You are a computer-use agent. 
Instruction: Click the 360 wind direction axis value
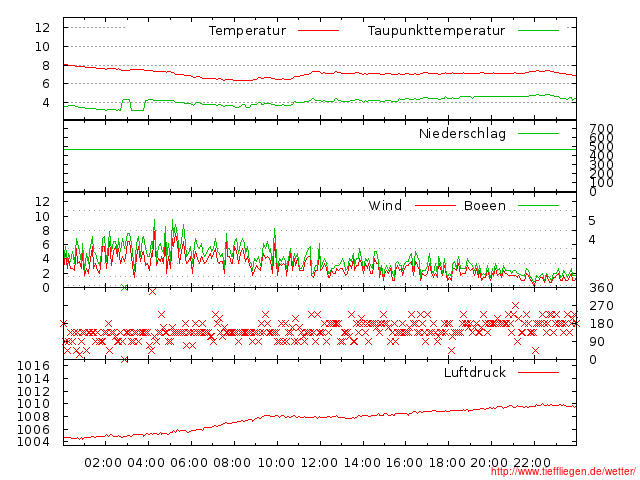click(x=601, y=288)
